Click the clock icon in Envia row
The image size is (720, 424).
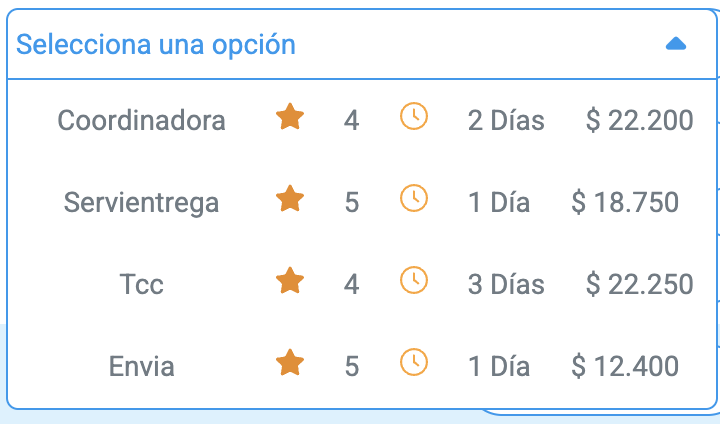pos(414,362)
